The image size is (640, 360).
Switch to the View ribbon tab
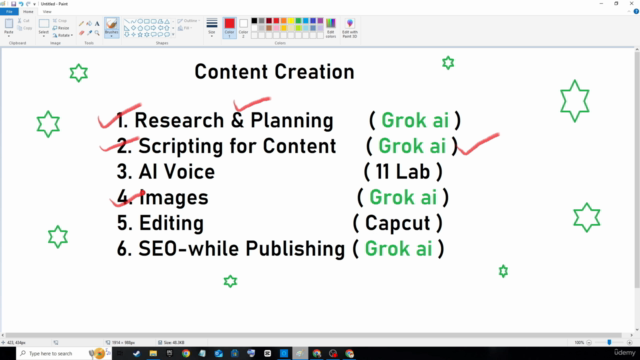[x=47, y=11]
